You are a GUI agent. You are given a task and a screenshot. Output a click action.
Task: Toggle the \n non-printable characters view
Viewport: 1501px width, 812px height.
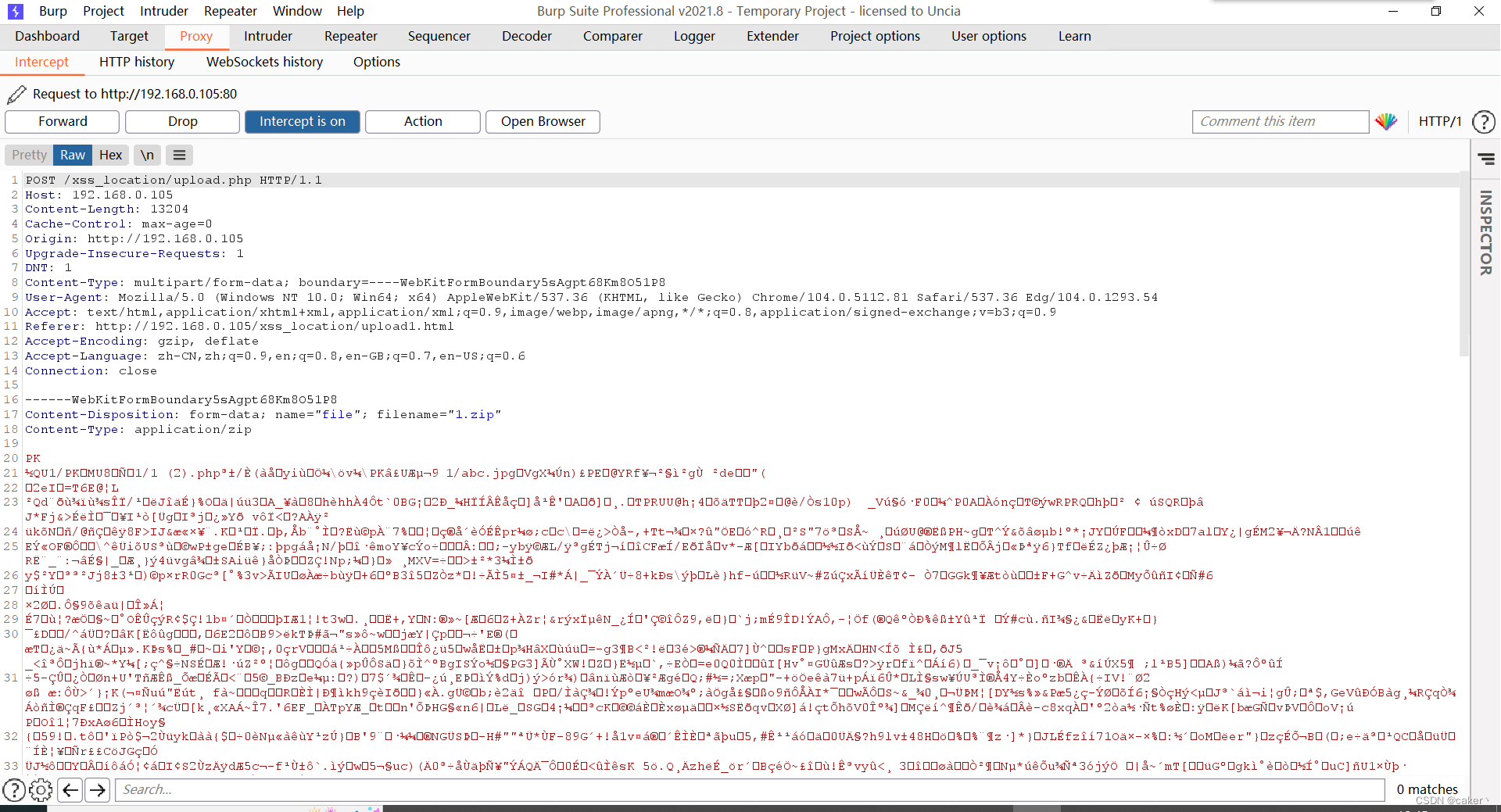(147, 155)
